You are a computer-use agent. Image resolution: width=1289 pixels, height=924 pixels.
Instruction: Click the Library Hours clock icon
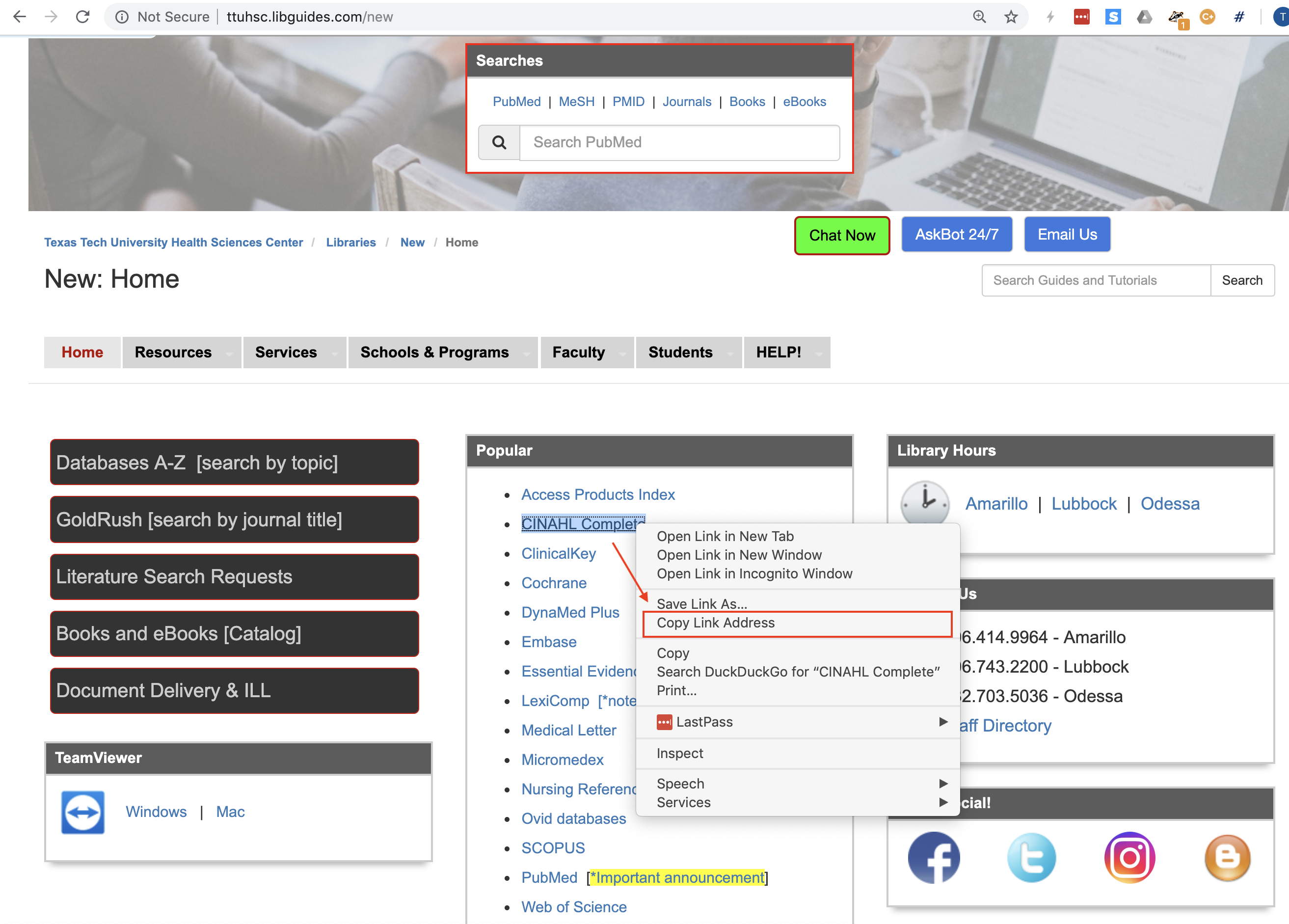click(x=925, y=503)
